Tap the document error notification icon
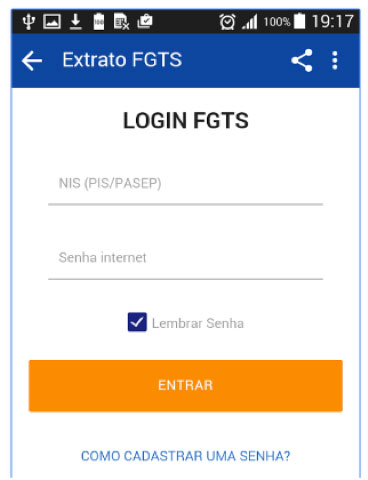 pos(121,22)
